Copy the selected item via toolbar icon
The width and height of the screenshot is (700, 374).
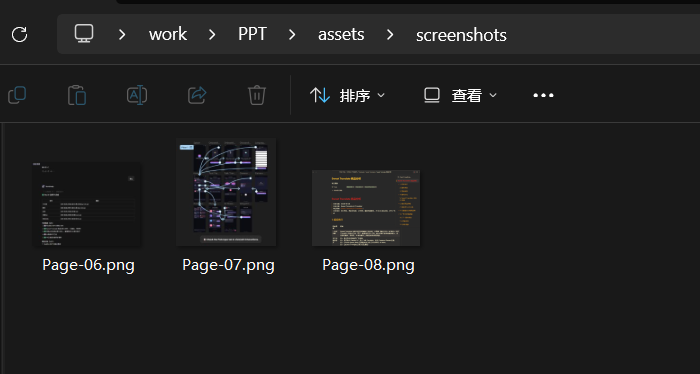pos(17,95)
